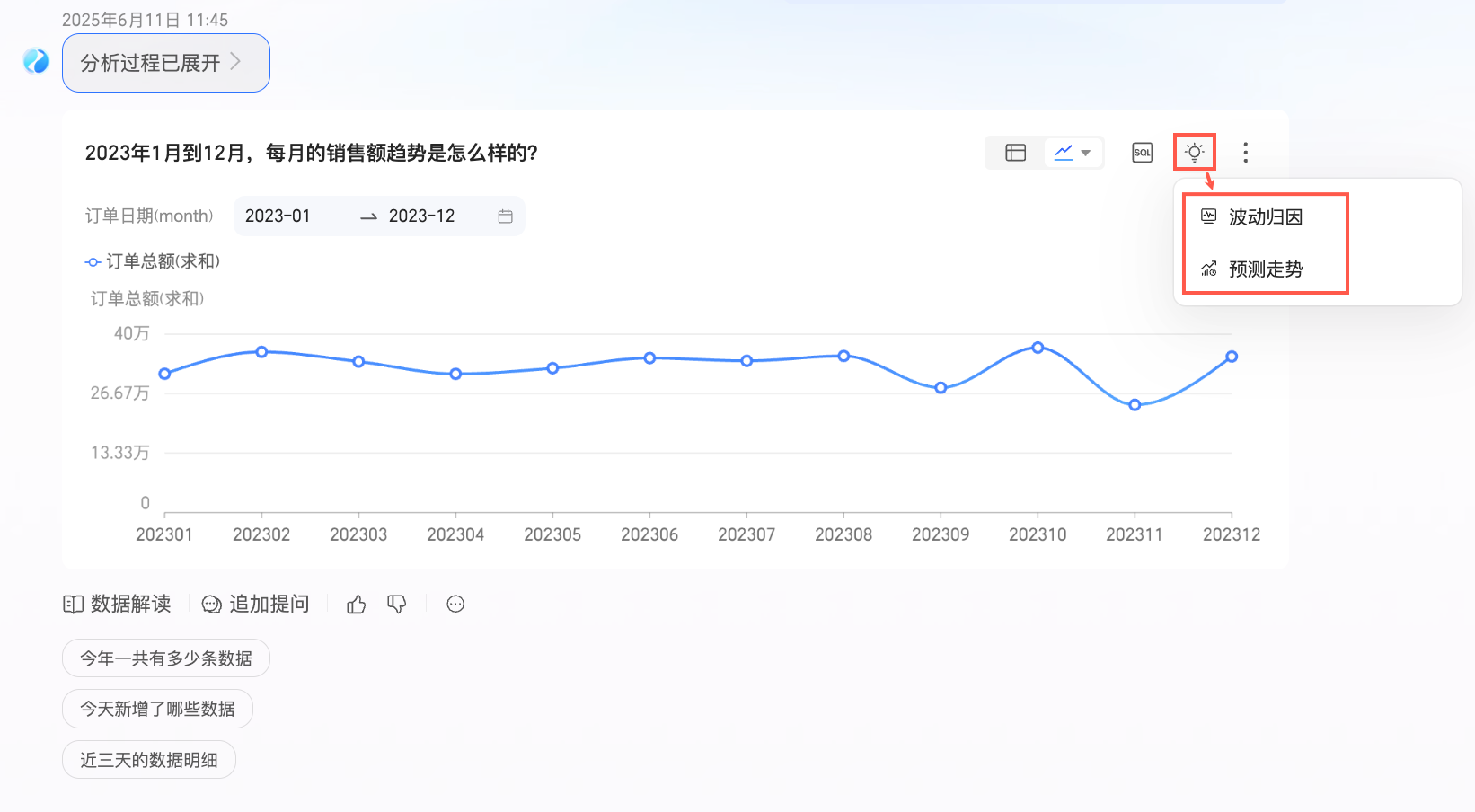The width and height of the screenshot is (1475, 812).
Task: Open the SQL view icon
Action: [1142, 153]
